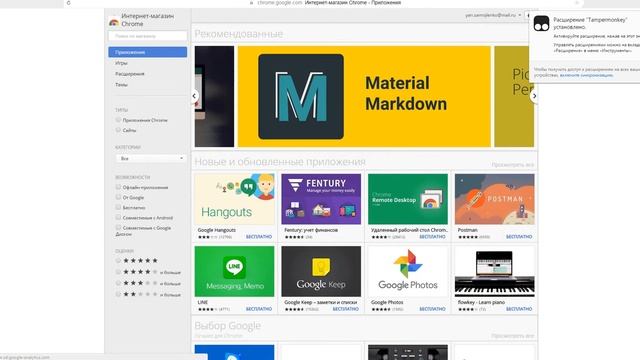Image resolution: width=640 pixels, height=360 pixels.
Task: Check the Совместимые с Google Диском checkbox
Action: click(x=118, y=227)
